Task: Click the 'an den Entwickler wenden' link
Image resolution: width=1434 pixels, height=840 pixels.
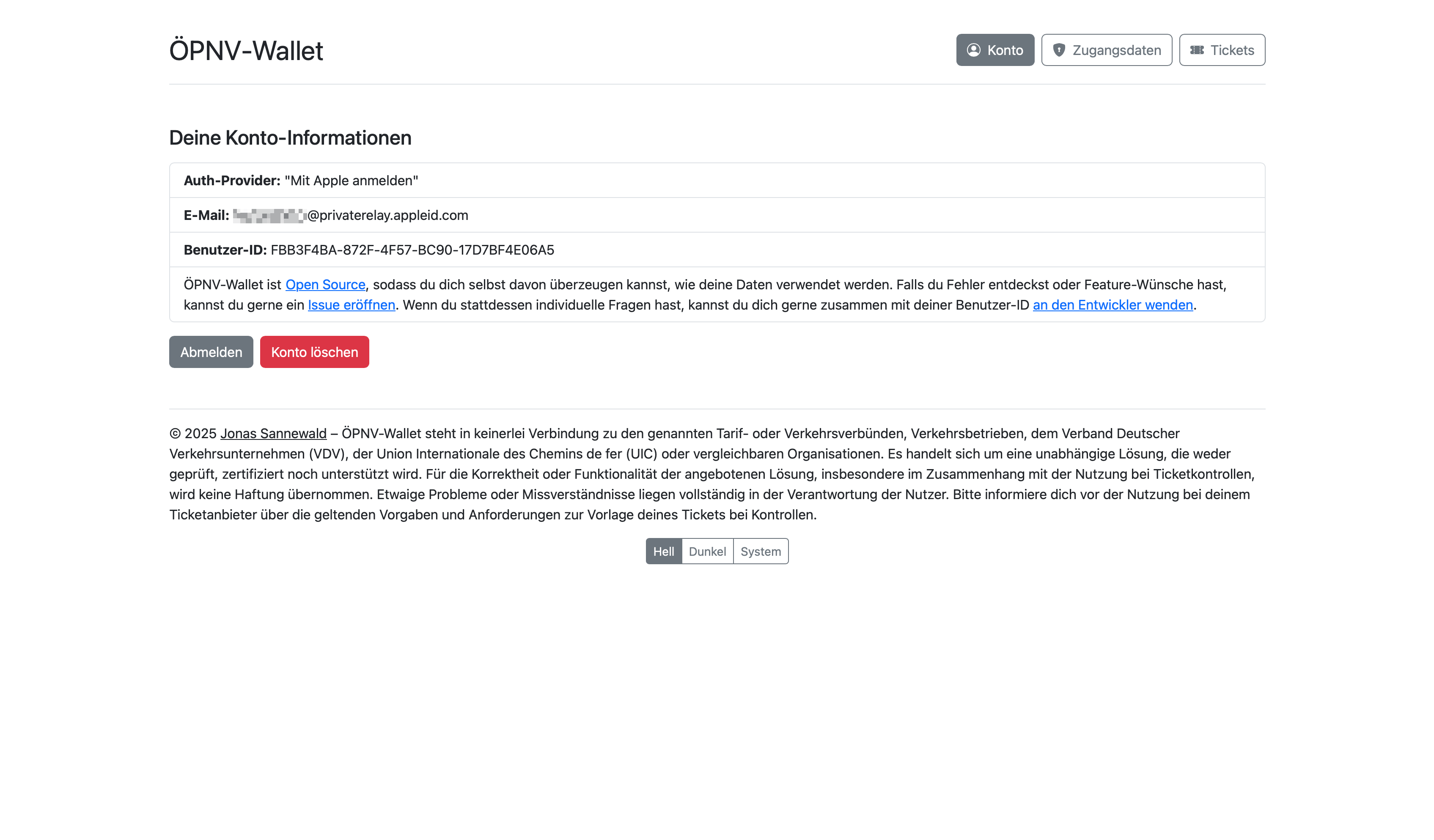Action: click(1113, 305)
